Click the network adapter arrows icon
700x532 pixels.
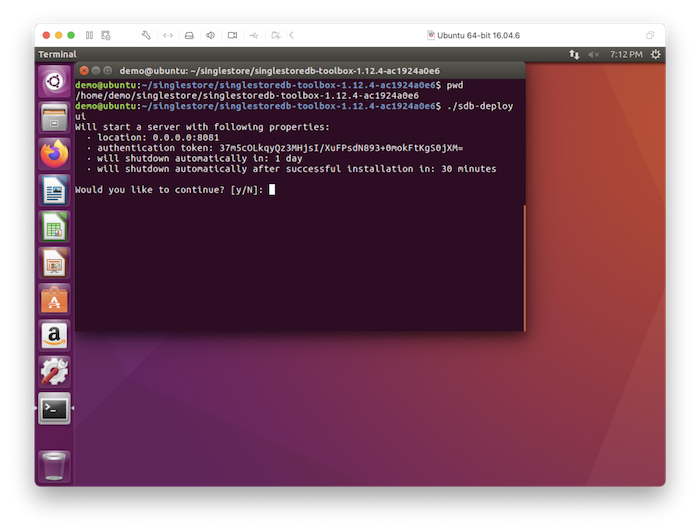168,35
